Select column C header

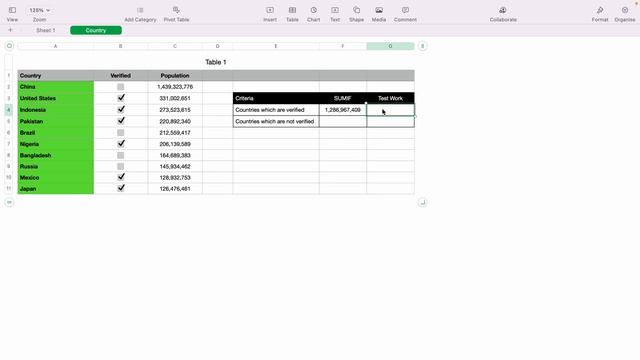pos(175,46)
